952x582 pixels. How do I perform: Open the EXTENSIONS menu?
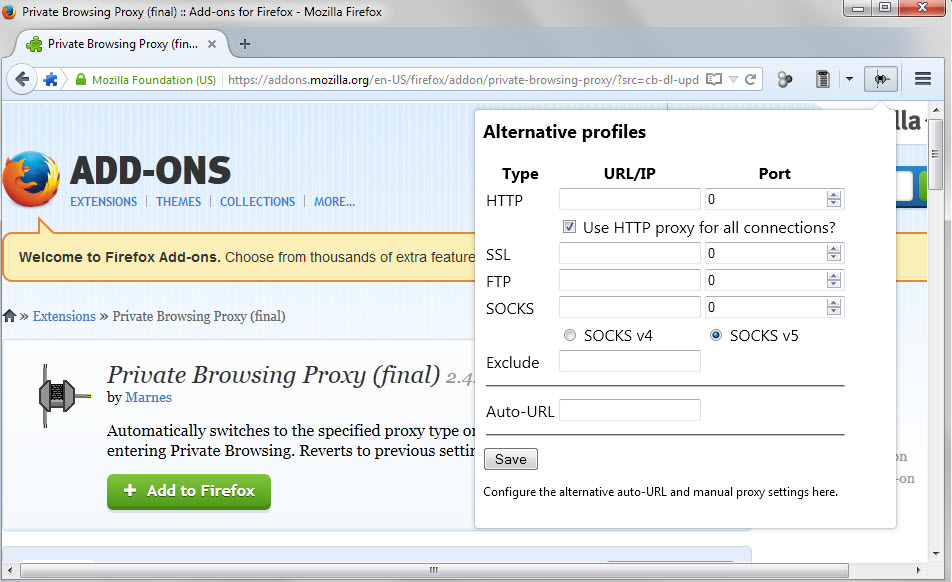[103, 201]
